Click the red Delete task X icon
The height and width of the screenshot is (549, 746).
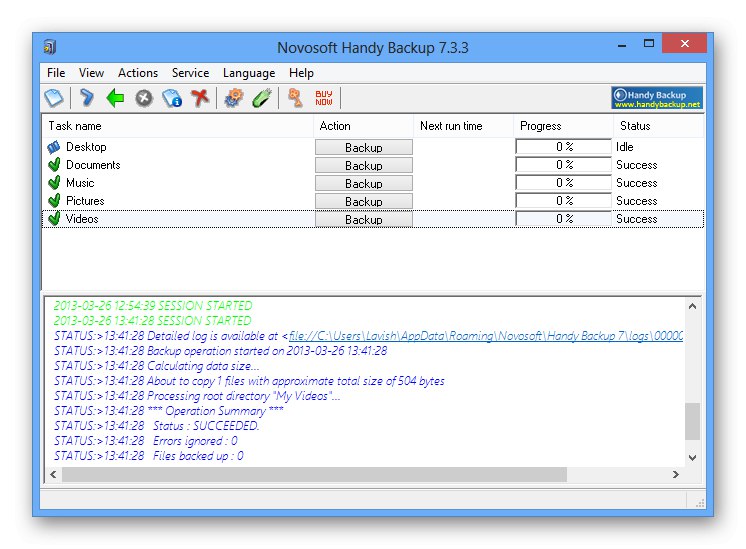click(200, 98)
